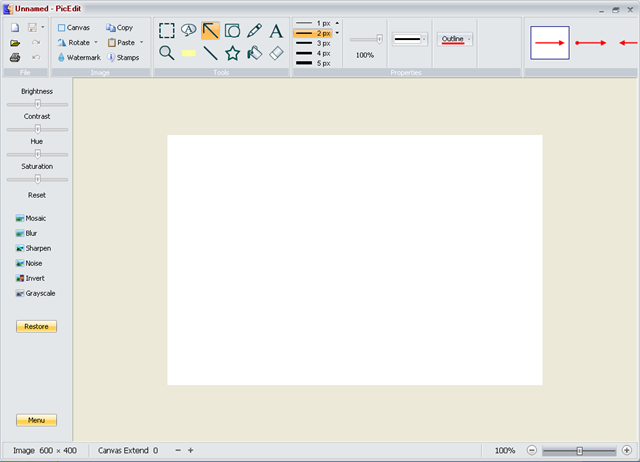The image size is (640, 462).
Task: Open the line style dropdown
Action: (424, 40)
